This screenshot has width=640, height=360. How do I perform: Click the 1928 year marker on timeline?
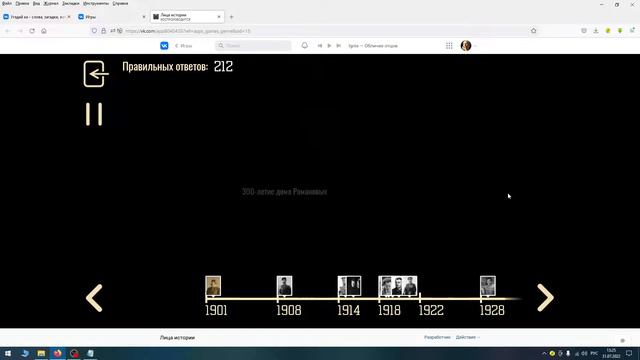tap(492, 310)
